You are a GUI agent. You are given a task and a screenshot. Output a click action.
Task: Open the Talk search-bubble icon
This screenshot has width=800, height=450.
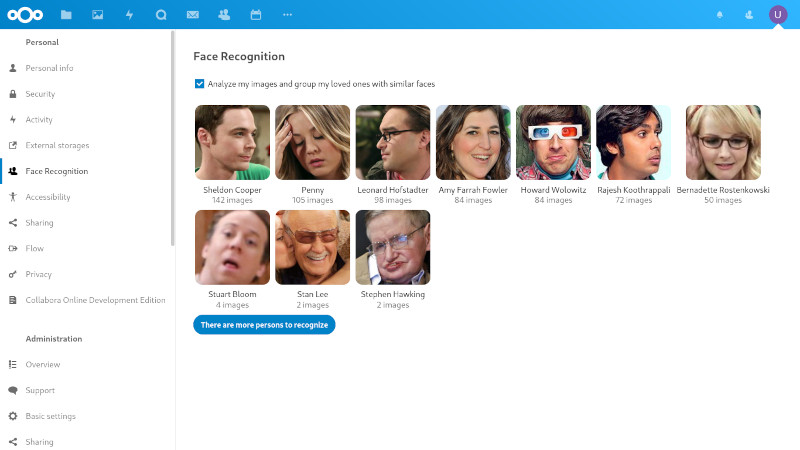point(161,15)
